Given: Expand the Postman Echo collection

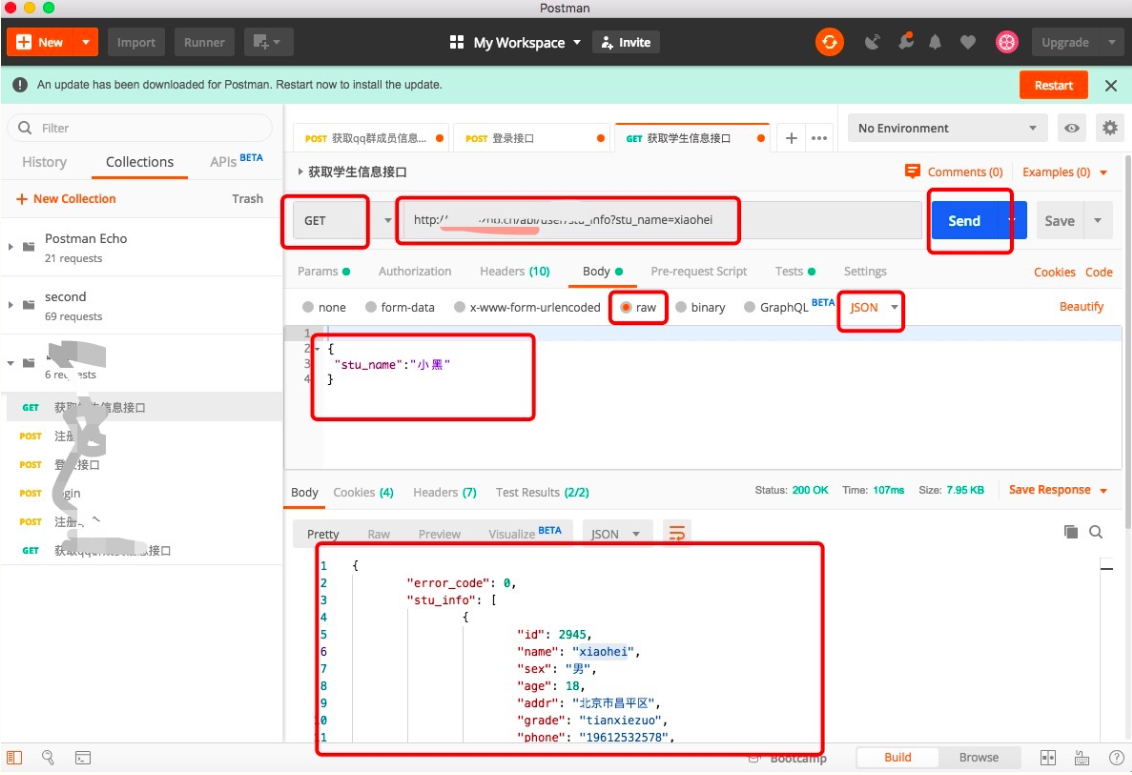Looking at the screenshot, I should (11, 246).
